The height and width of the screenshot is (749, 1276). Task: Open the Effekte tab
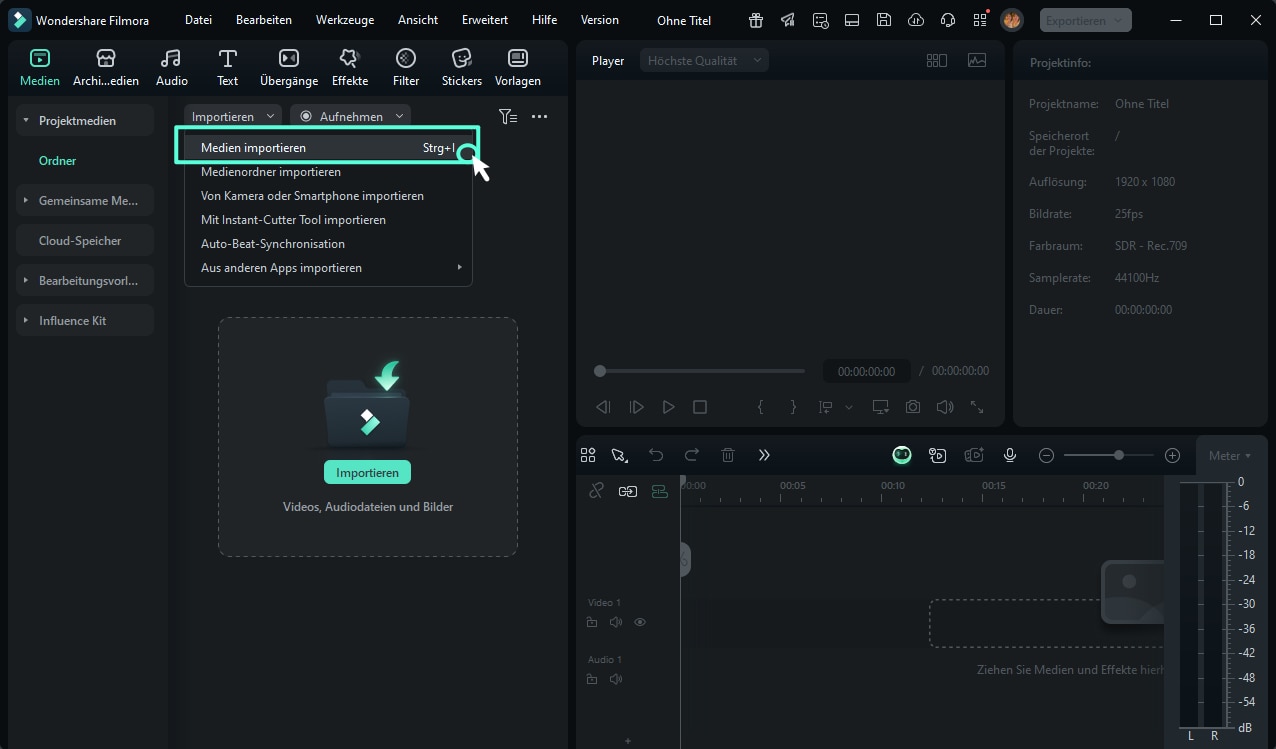350,68
